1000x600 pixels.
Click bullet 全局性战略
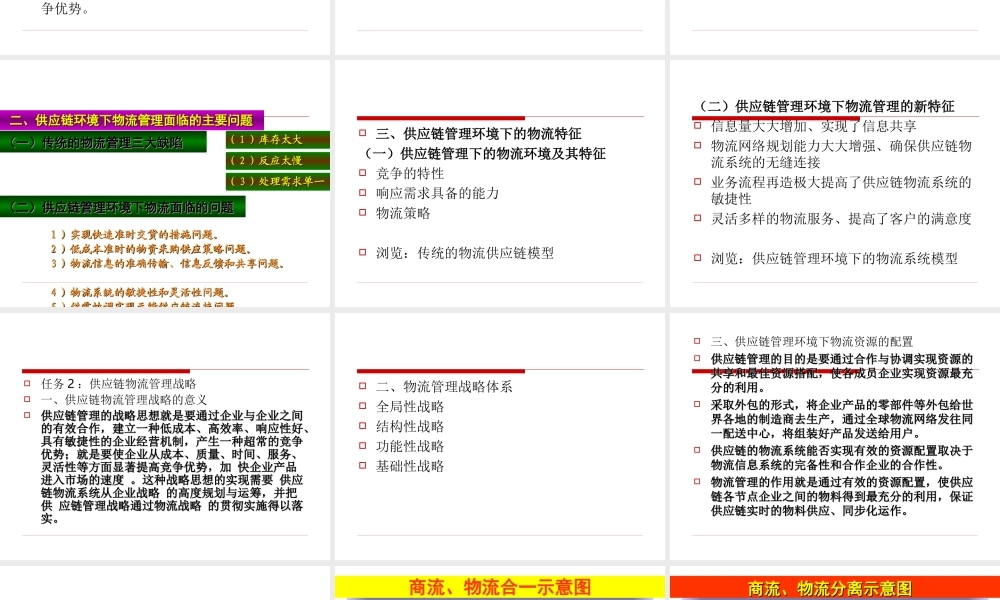(x=409, y=407)
